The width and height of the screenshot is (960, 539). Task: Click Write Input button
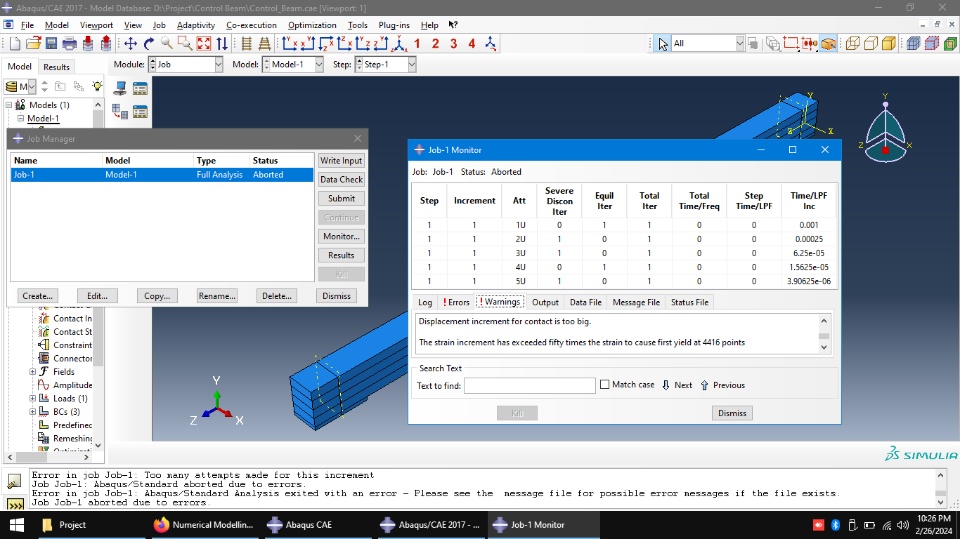tap(341, 160)
